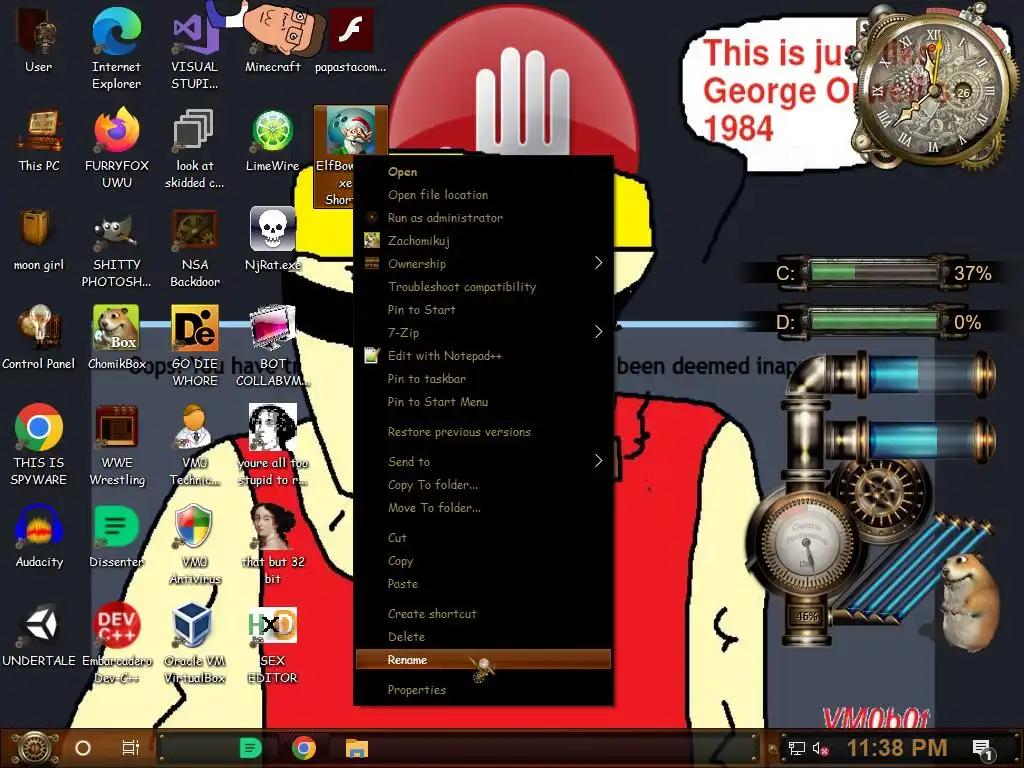Choose Paste in the context menu

(x=483, y=584)
